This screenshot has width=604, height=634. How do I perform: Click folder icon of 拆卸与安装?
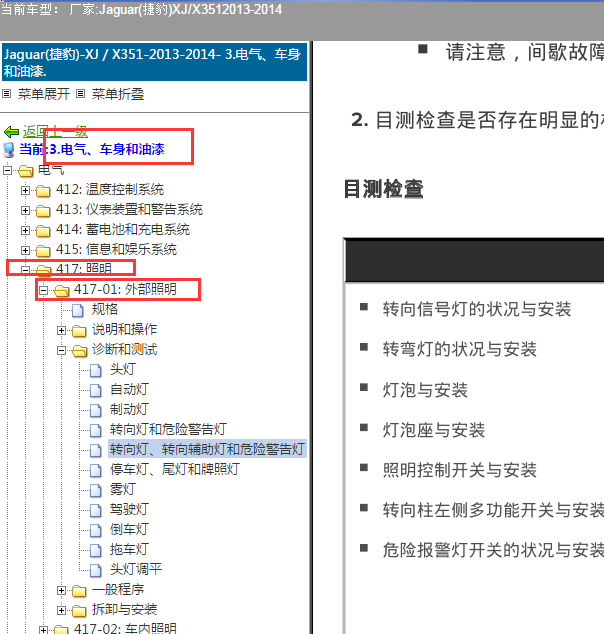point(79,611)
